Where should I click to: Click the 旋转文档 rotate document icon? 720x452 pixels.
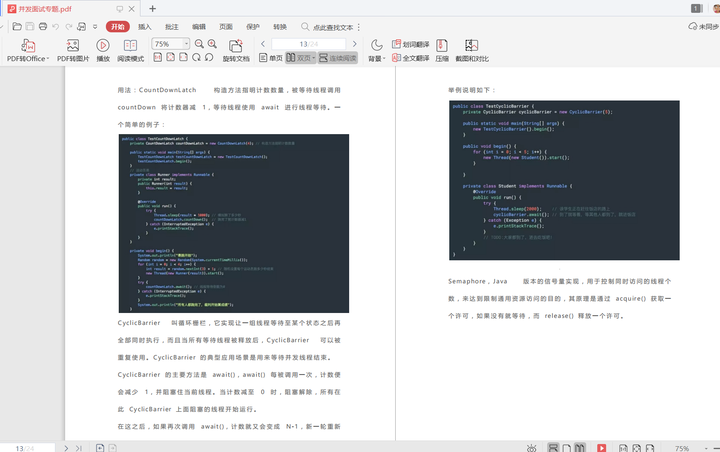click(x=236, y=51)
